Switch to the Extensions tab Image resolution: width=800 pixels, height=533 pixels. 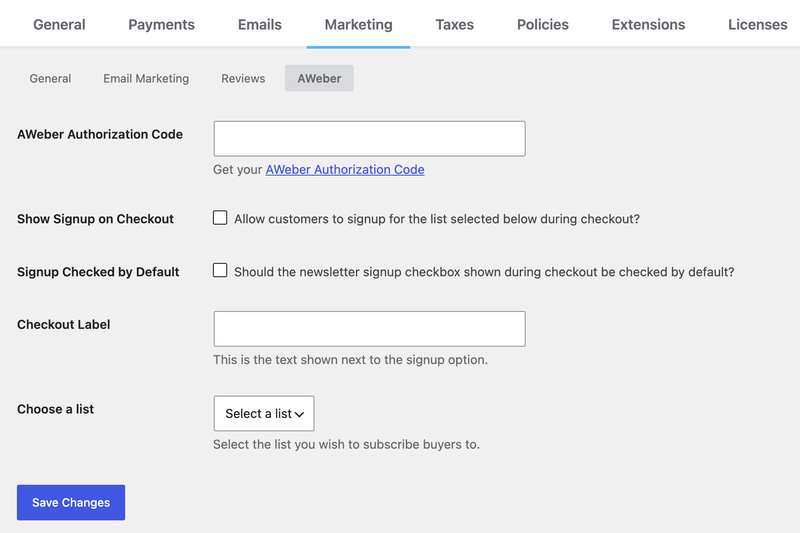pyautogui.click(x=648, y=24)
